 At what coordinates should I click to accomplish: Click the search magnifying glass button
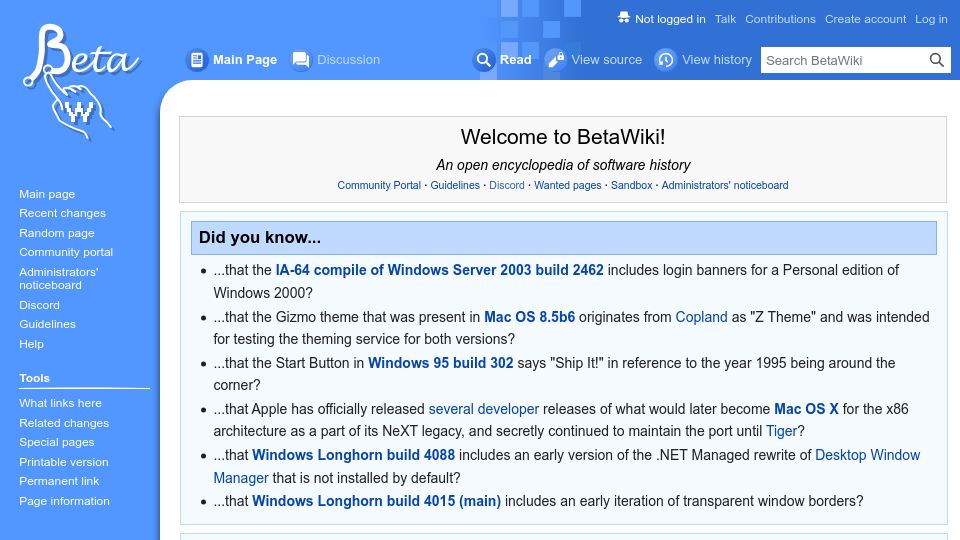[x=937, y=60]
